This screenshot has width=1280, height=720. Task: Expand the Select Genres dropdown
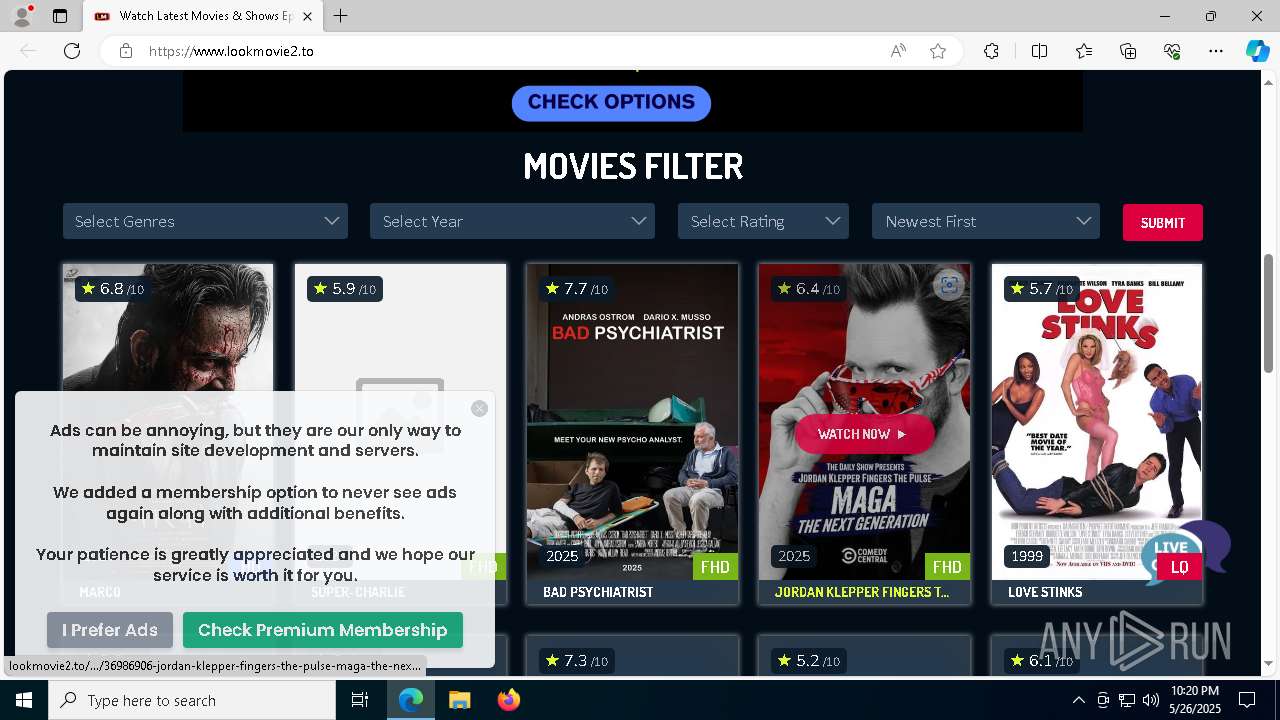[205, 221]
